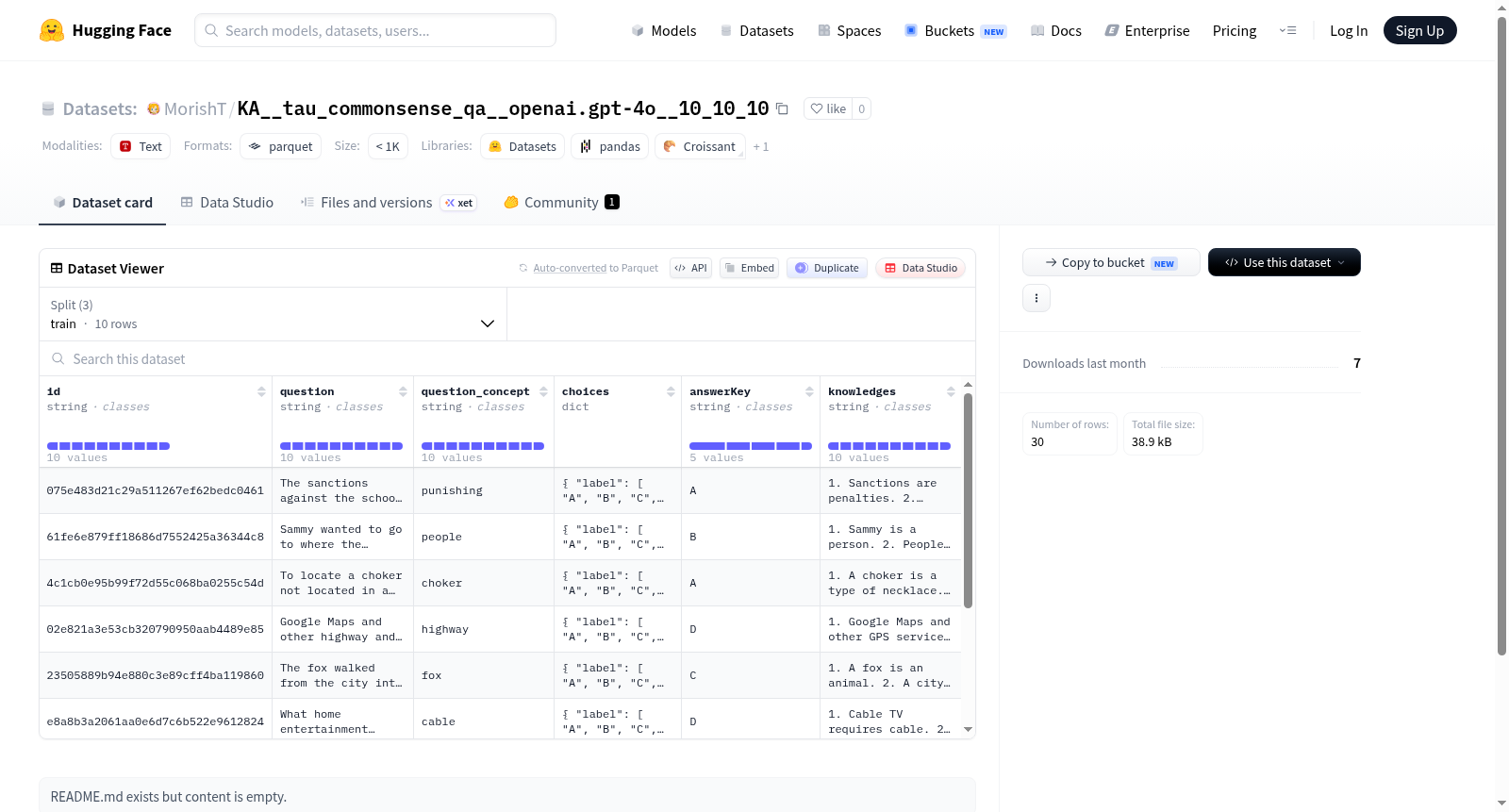Switch to the Dataset card tab

(x=102, y=202)
